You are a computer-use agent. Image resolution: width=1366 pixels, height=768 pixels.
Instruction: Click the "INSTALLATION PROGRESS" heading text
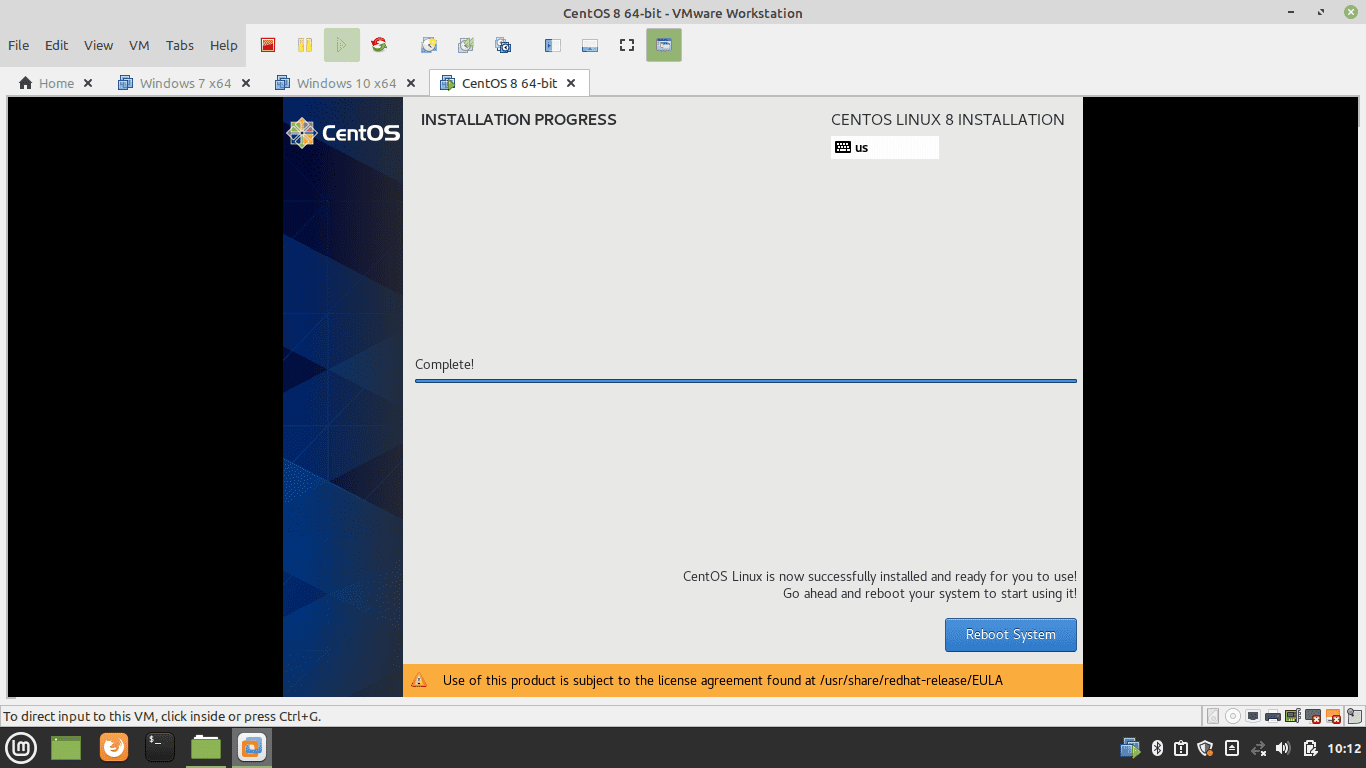[519, 120]
